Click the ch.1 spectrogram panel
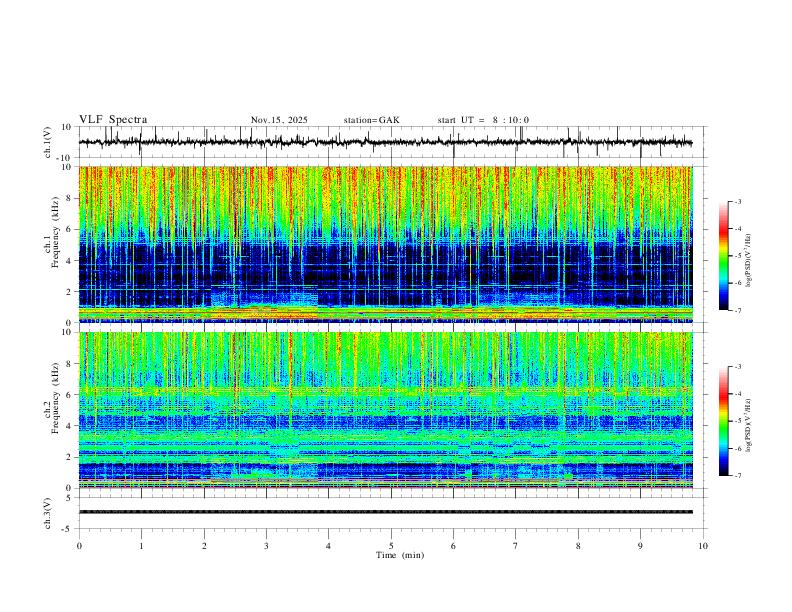 tap(385, 244)
